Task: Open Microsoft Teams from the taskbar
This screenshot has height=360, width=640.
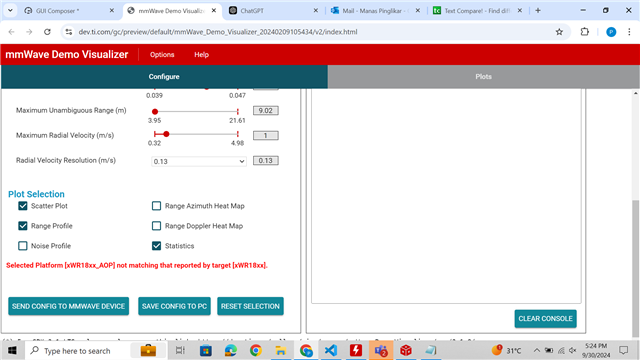Action: pyautogui.click(x=381, y=350)
